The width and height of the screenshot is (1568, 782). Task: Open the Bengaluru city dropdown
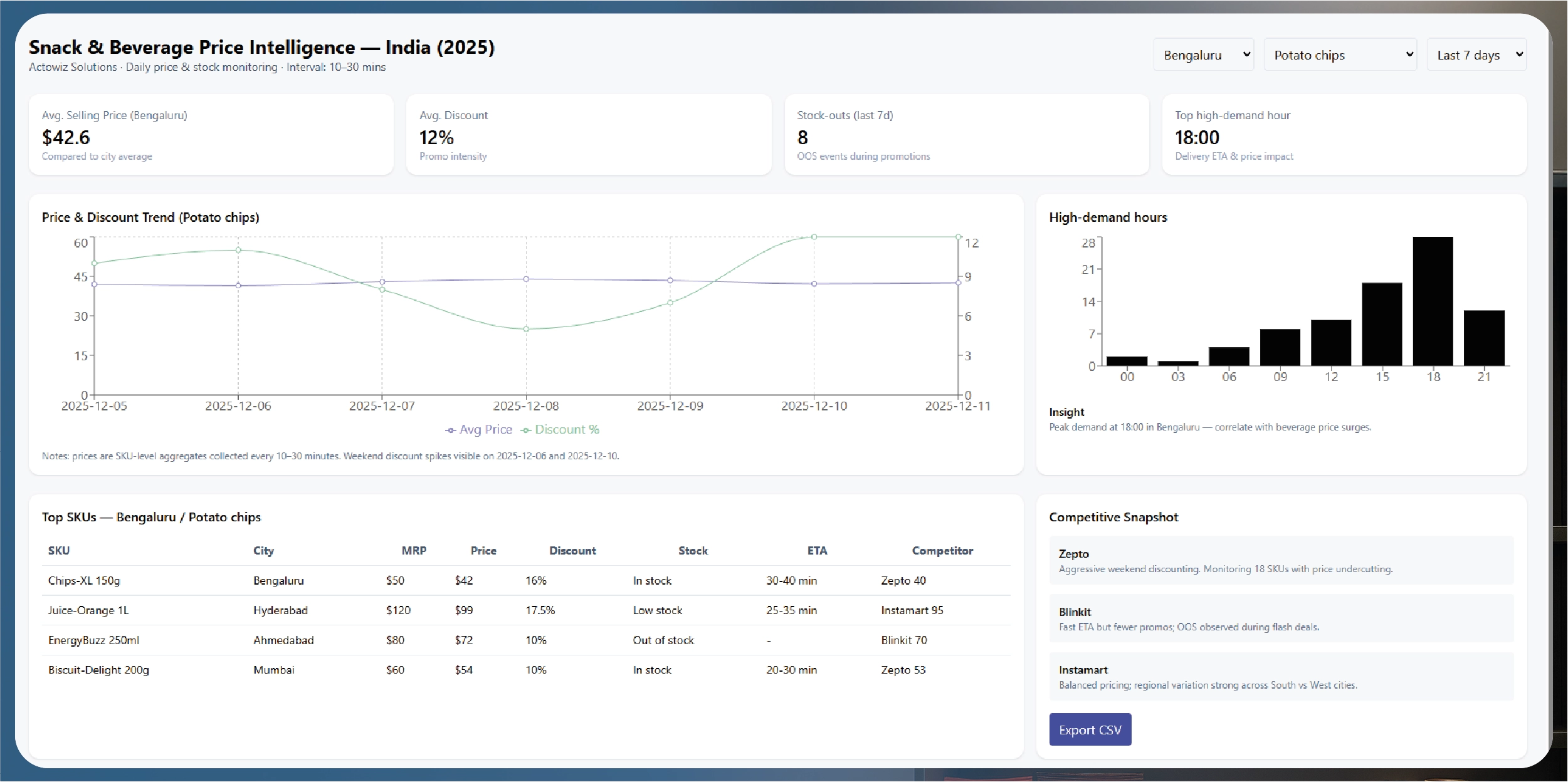pos(1203,55)
